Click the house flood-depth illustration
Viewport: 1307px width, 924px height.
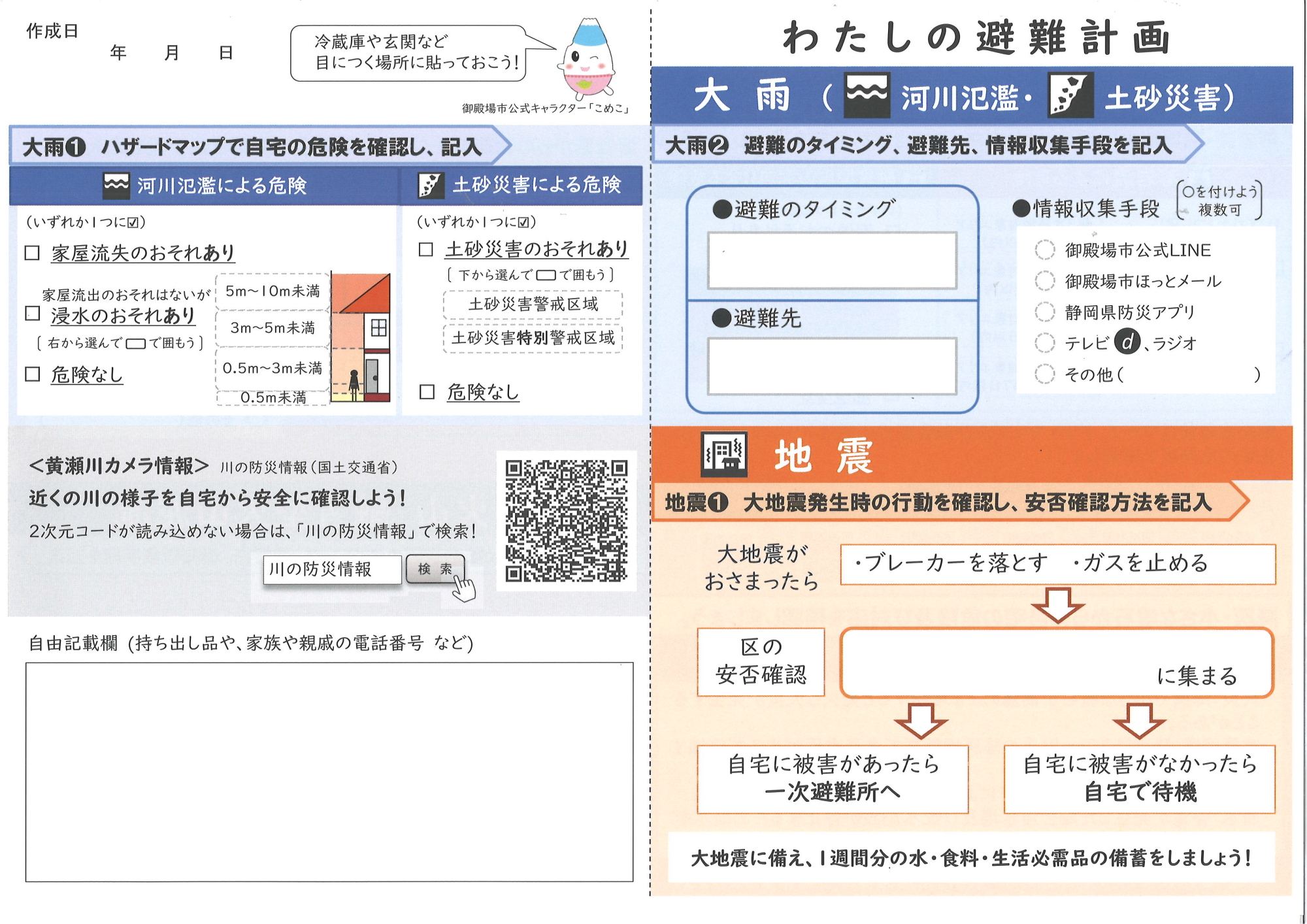coord(361,337)
